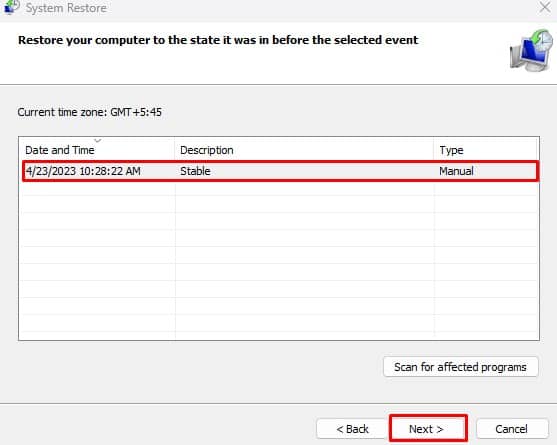This screenshot has width=557, height=445.
Task: Cancel the System Restore wizard
Action: coord(512,429)
